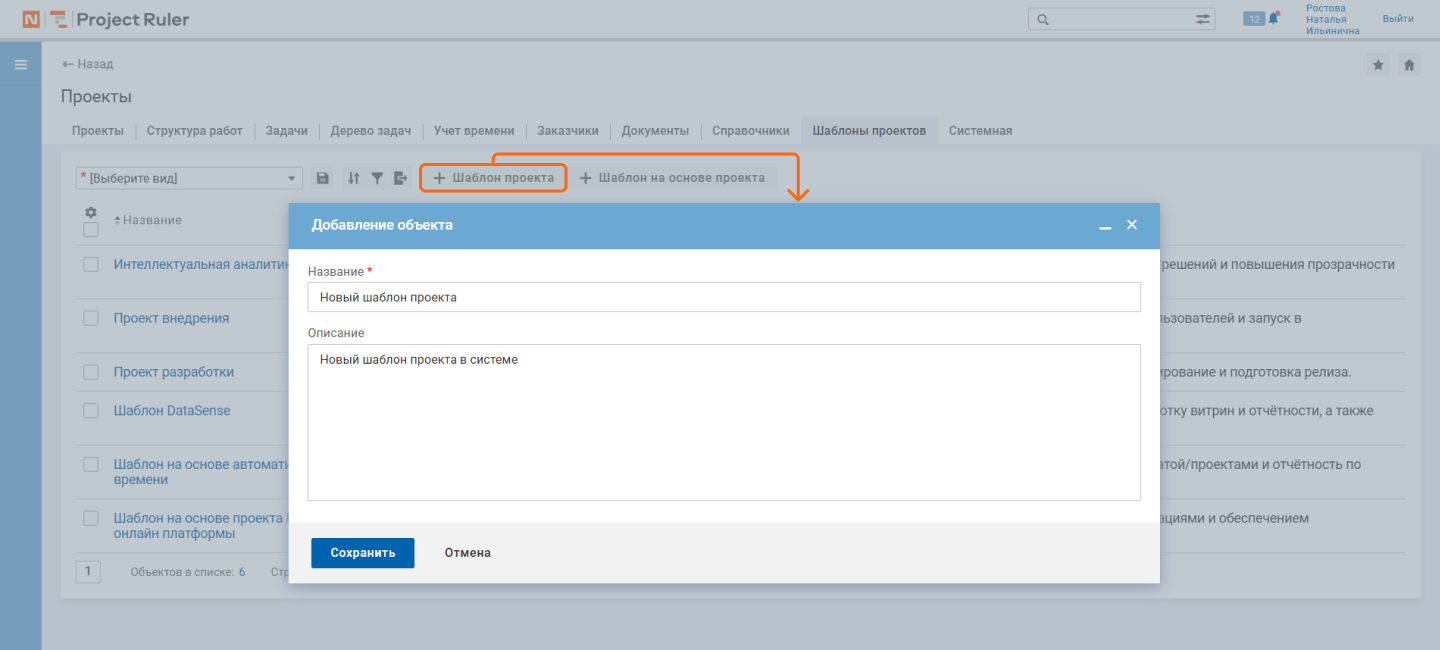This screenshot has height=650, width=1440.
Task: Go to home page via house icon
Action: tap(1409, 65)
